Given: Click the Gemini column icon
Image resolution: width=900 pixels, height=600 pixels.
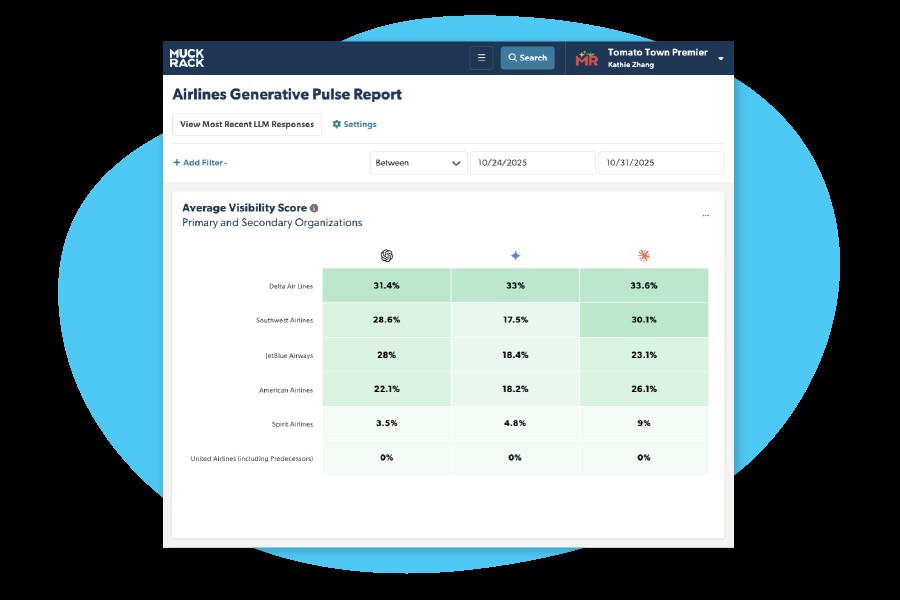Looking at the screenshot, I should [515, 256].
